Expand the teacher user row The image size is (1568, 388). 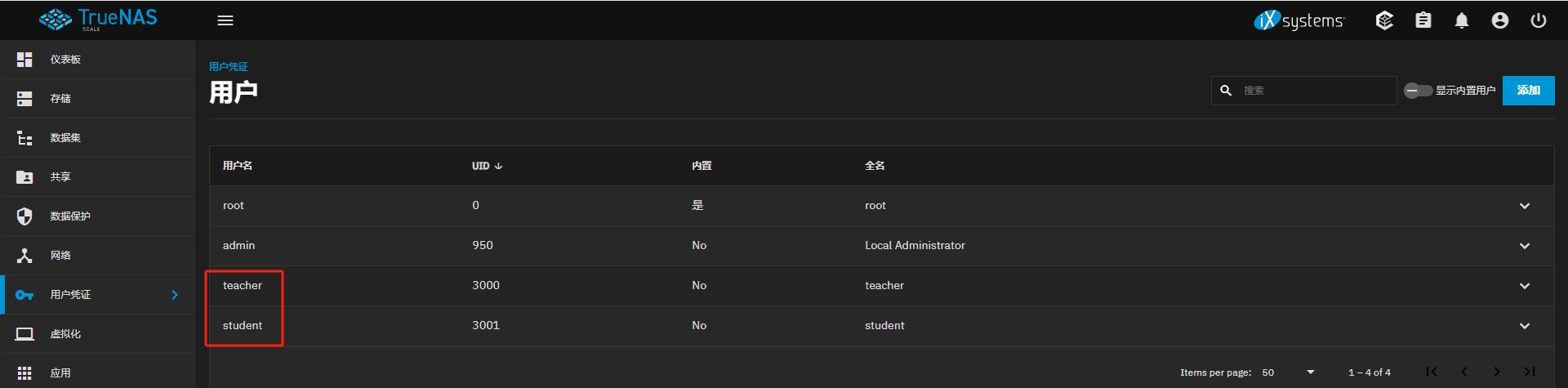tap(1525, 286)
